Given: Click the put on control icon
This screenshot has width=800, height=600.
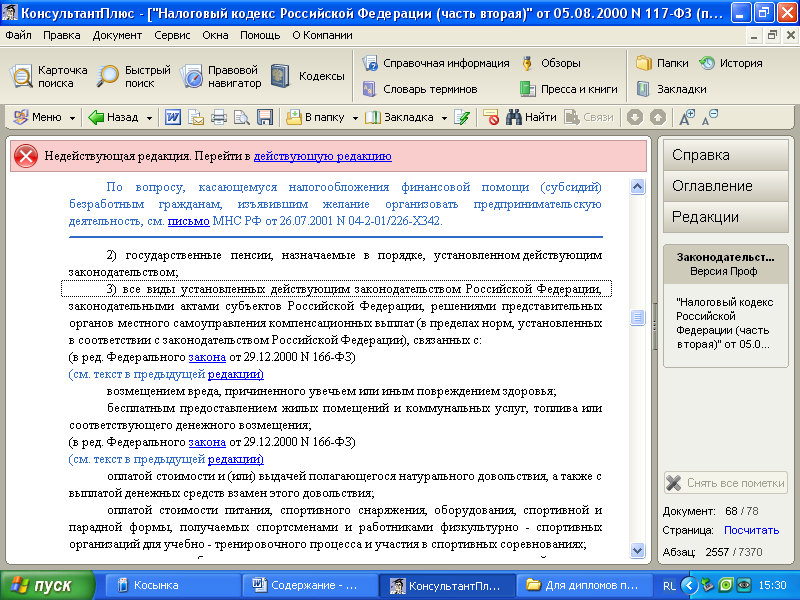Looking at the screenshot, I should [462, 117].
